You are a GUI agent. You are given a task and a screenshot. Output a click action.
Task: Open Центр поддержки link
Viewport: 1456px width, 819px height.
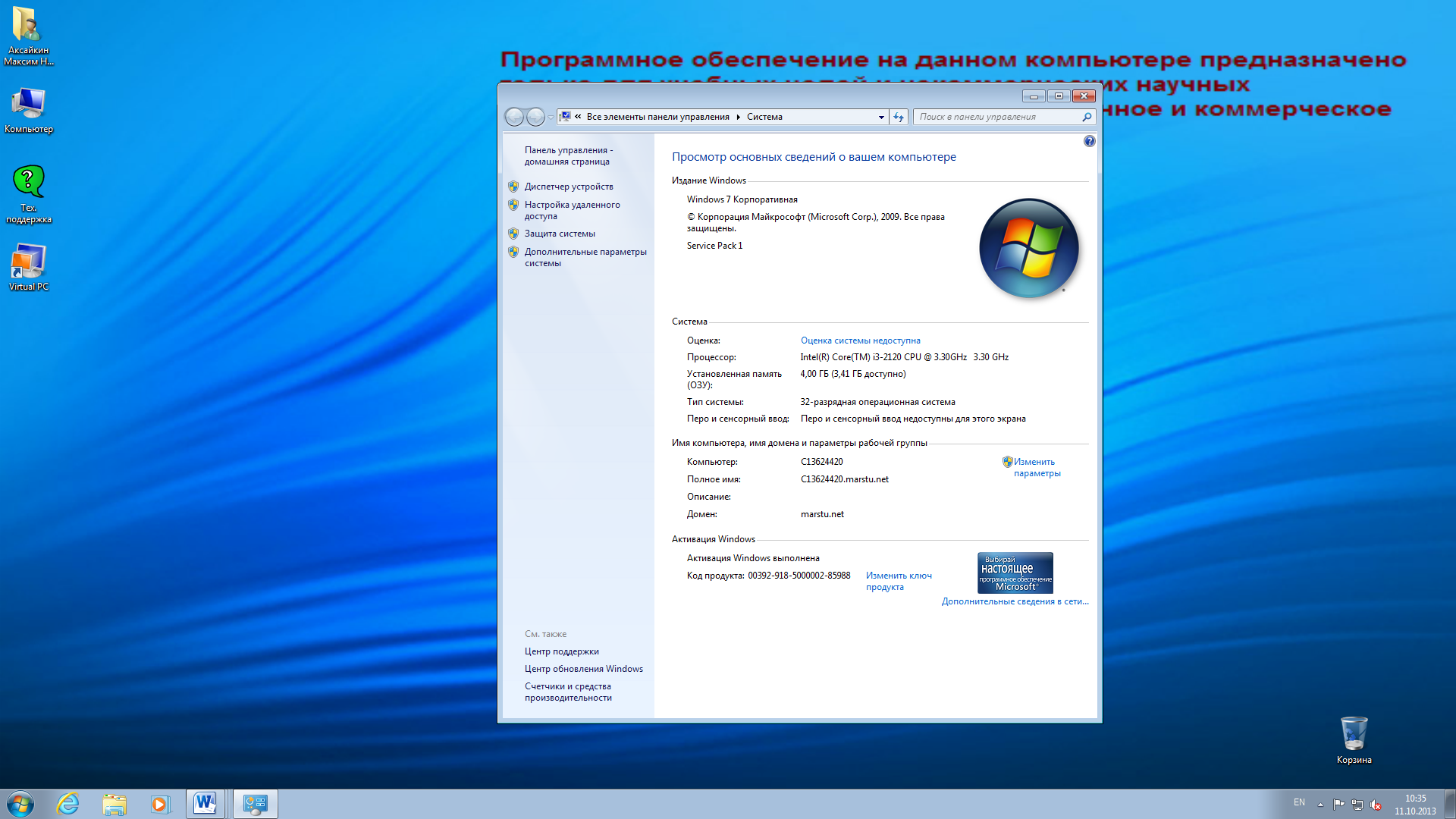[x=561, y=651]
